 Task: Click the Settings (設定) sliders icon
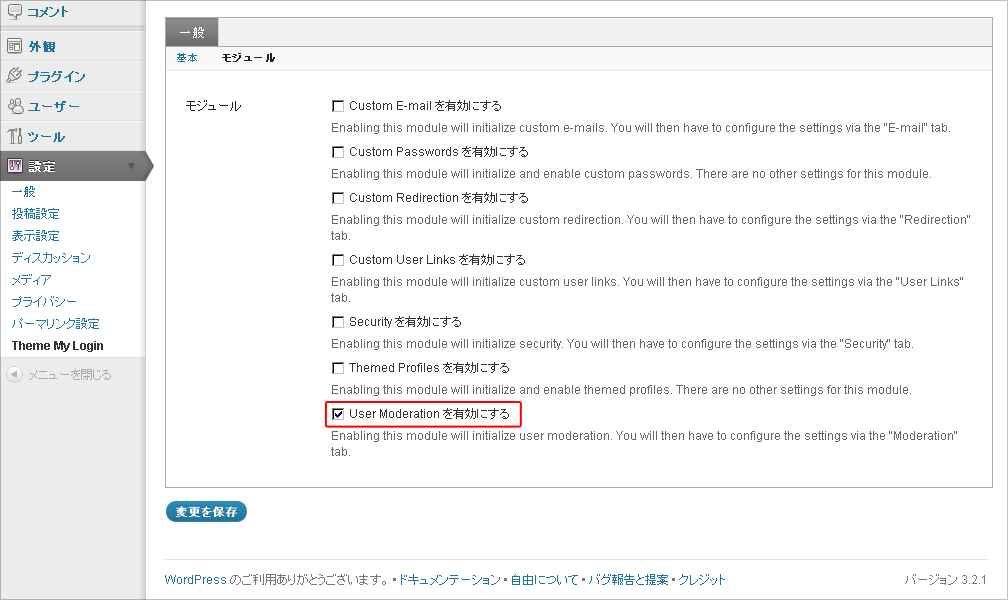[14, 166]
